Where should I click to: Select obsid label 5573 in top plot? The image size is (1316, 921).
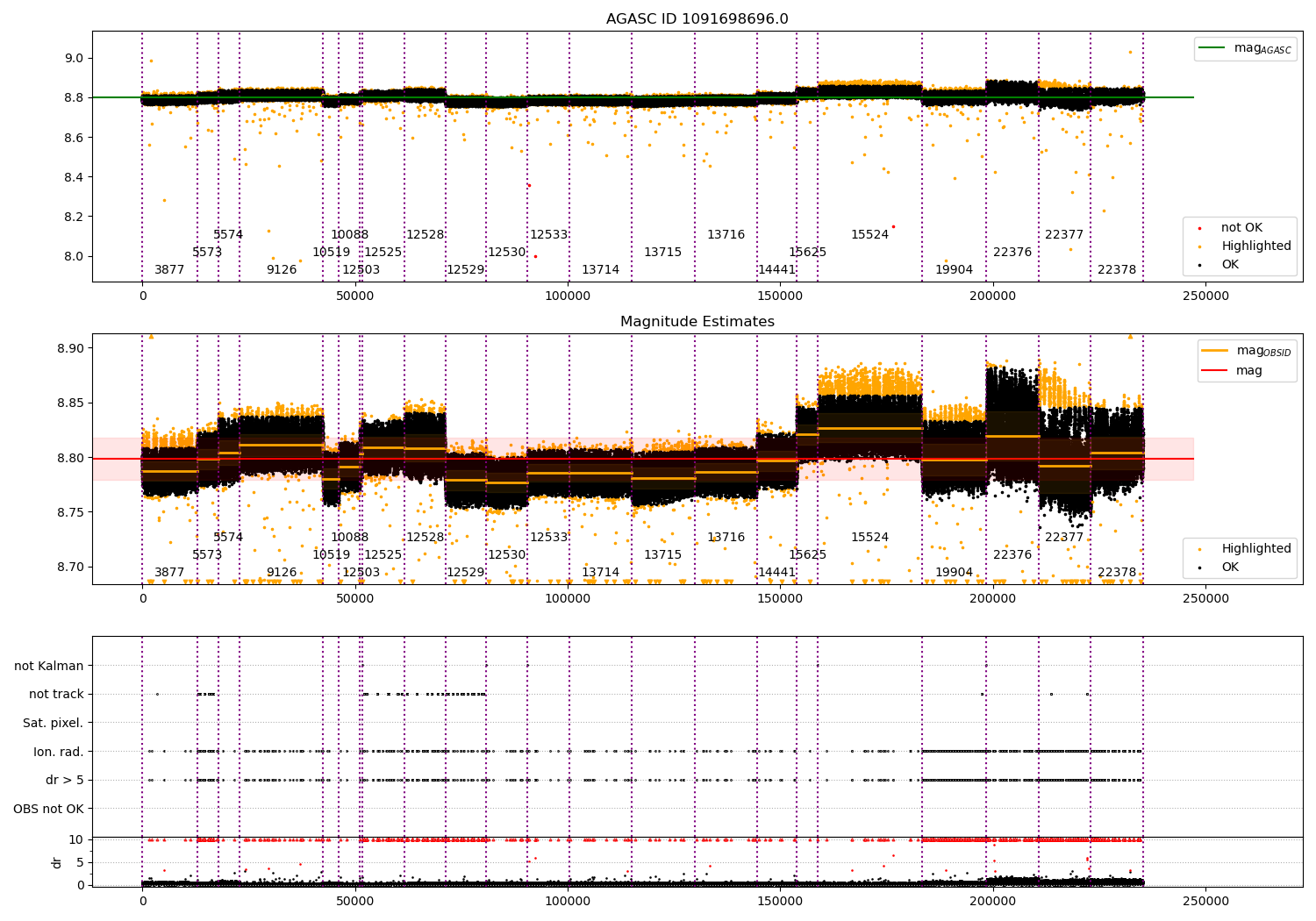click(207, 253)
